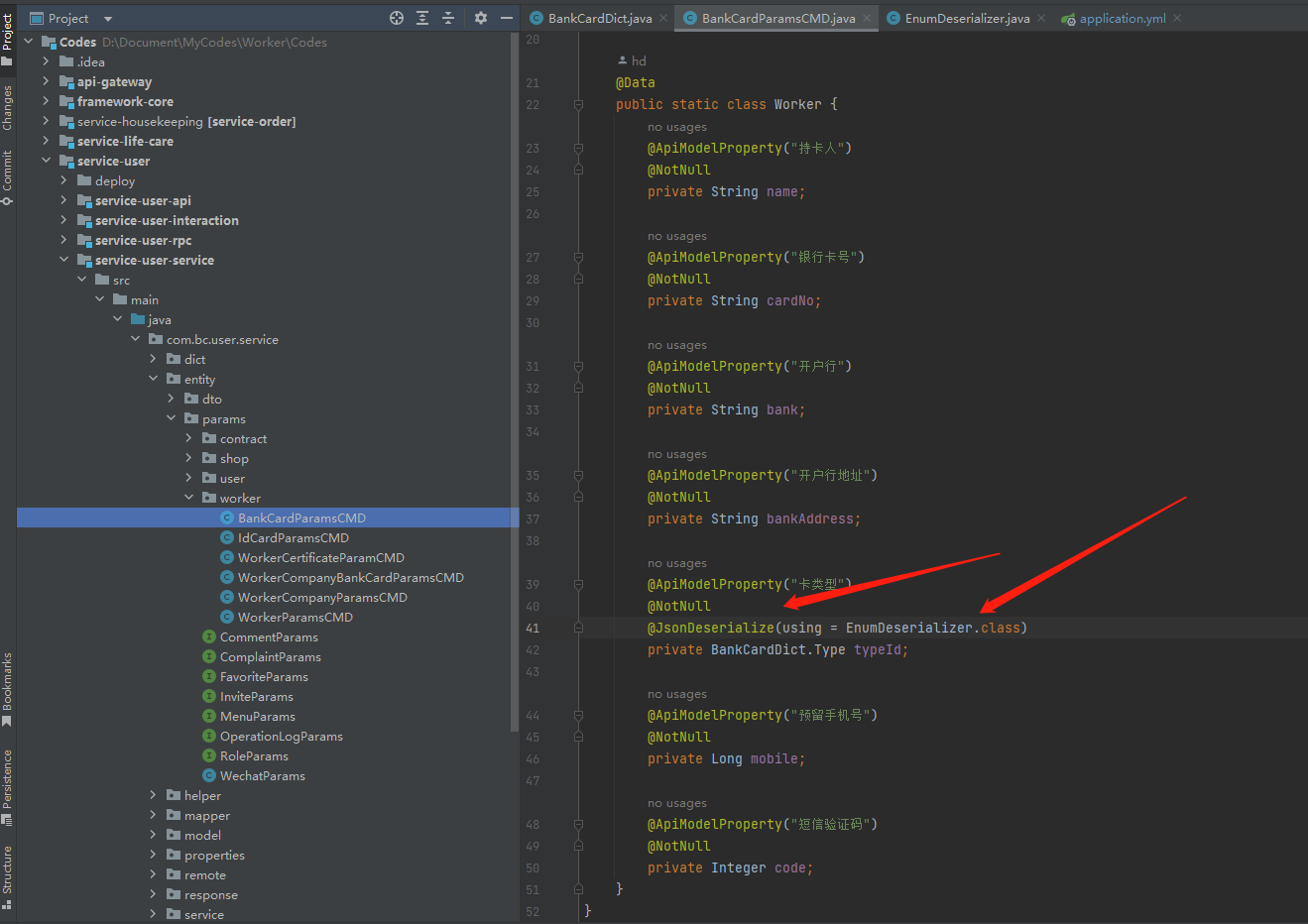Expand the service-life-care module
The height and width of the screenshot is (924, 1308).
[x=46, y=141]
